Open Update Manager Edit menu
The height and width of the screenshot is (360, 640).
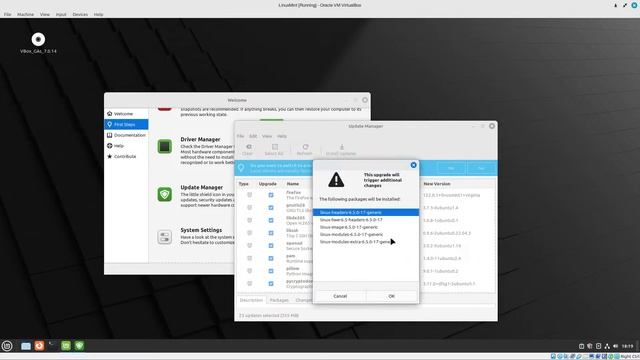tap(253, 136)
